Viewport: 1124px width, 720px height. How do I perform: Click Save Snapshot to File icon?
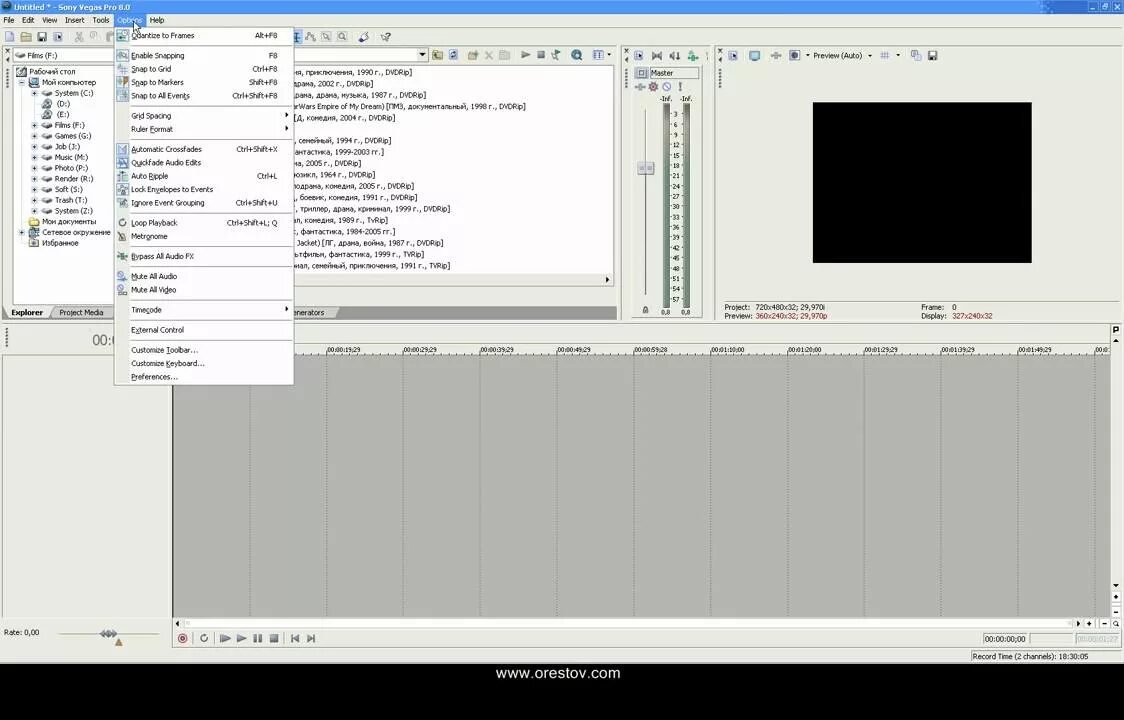click(933, 55)
